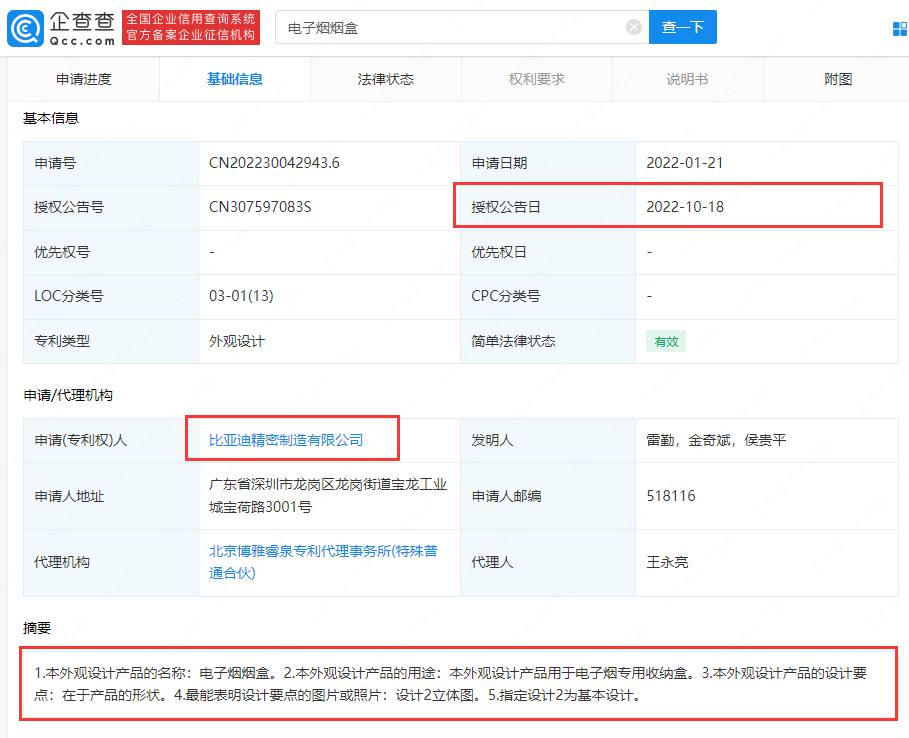Image resolution: width=909 pixels, height=738 pixels.
Task: Click the red 全国企业信用查询系统 banner
Action: pos(191,27)
